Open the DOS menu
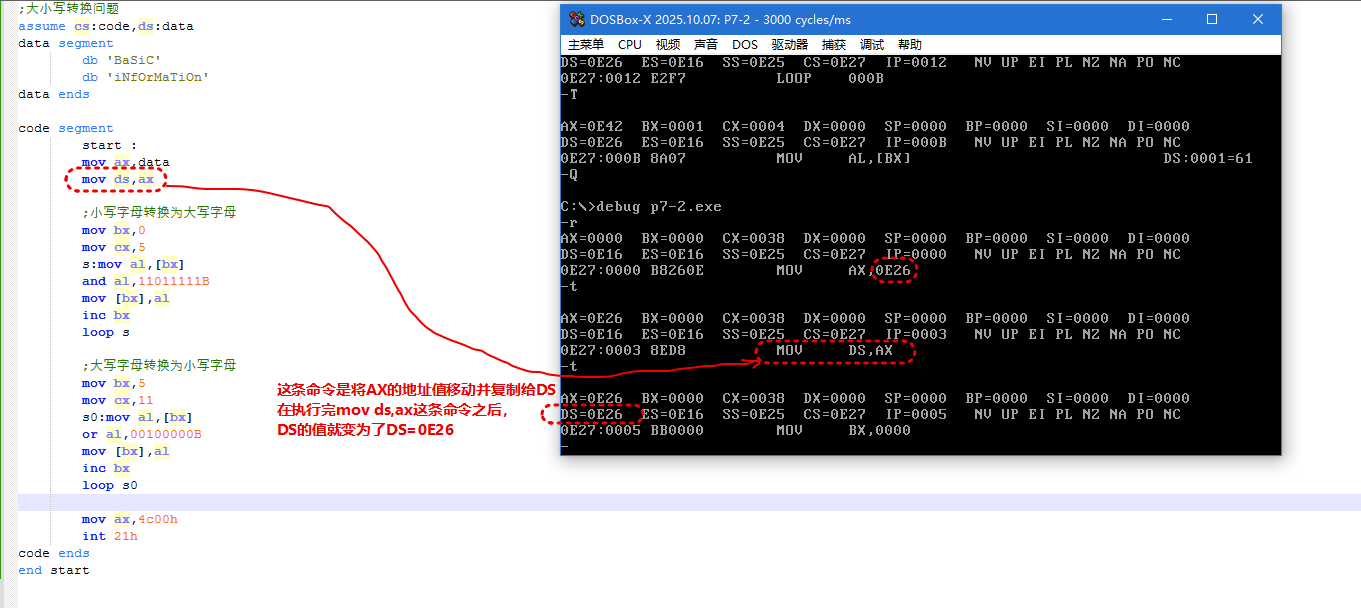The width and height of the screenshot is (1361, 608). tap(745, 44)
